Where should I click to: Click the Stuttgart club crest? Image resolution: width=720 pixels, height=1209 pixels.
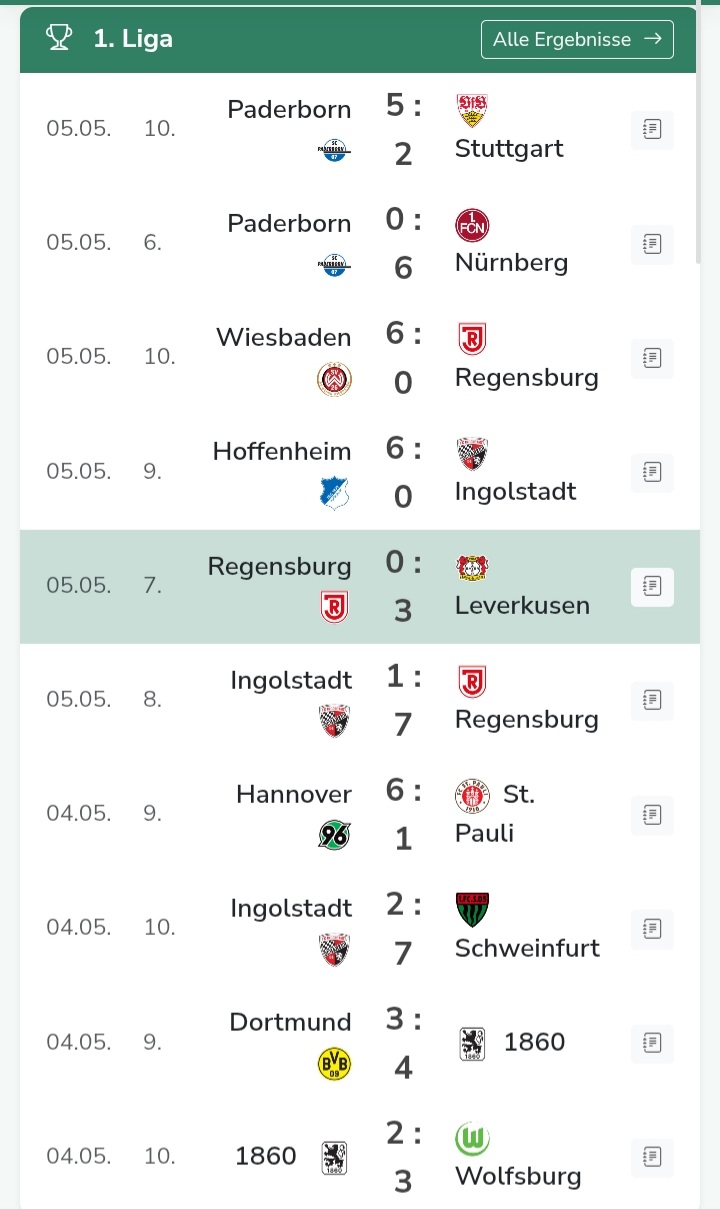tap(471, 110)
